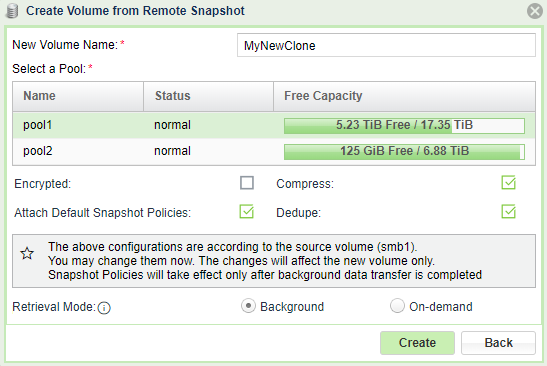Click pool1 free capacity bar
The width and height of the screenshot is (547, 366).
click(x=404, y=126)
